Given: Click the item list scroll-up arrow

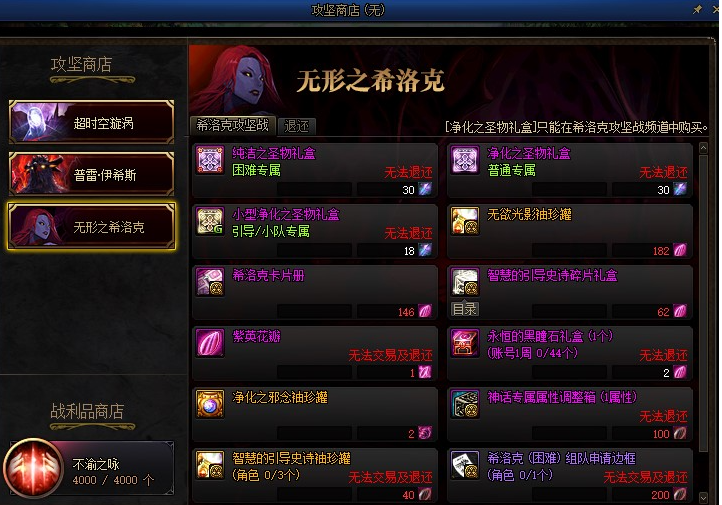Looking at the screenshot, I should pyautogui.click(x=703, y=148).
